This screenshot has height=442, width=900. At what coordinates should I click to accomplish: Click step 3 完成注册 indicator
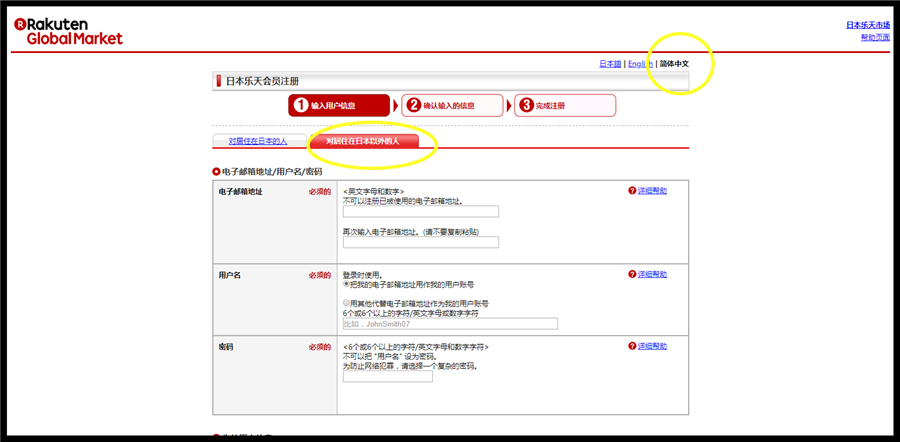tap(564, 105)
